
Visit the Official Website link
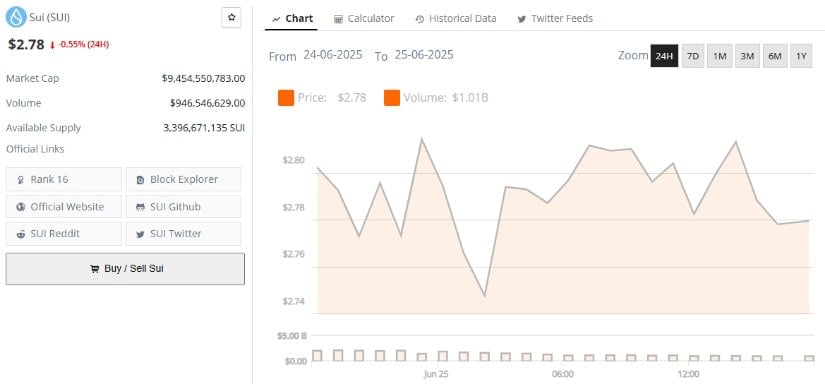pyautogui.click(x=64, y=207)
